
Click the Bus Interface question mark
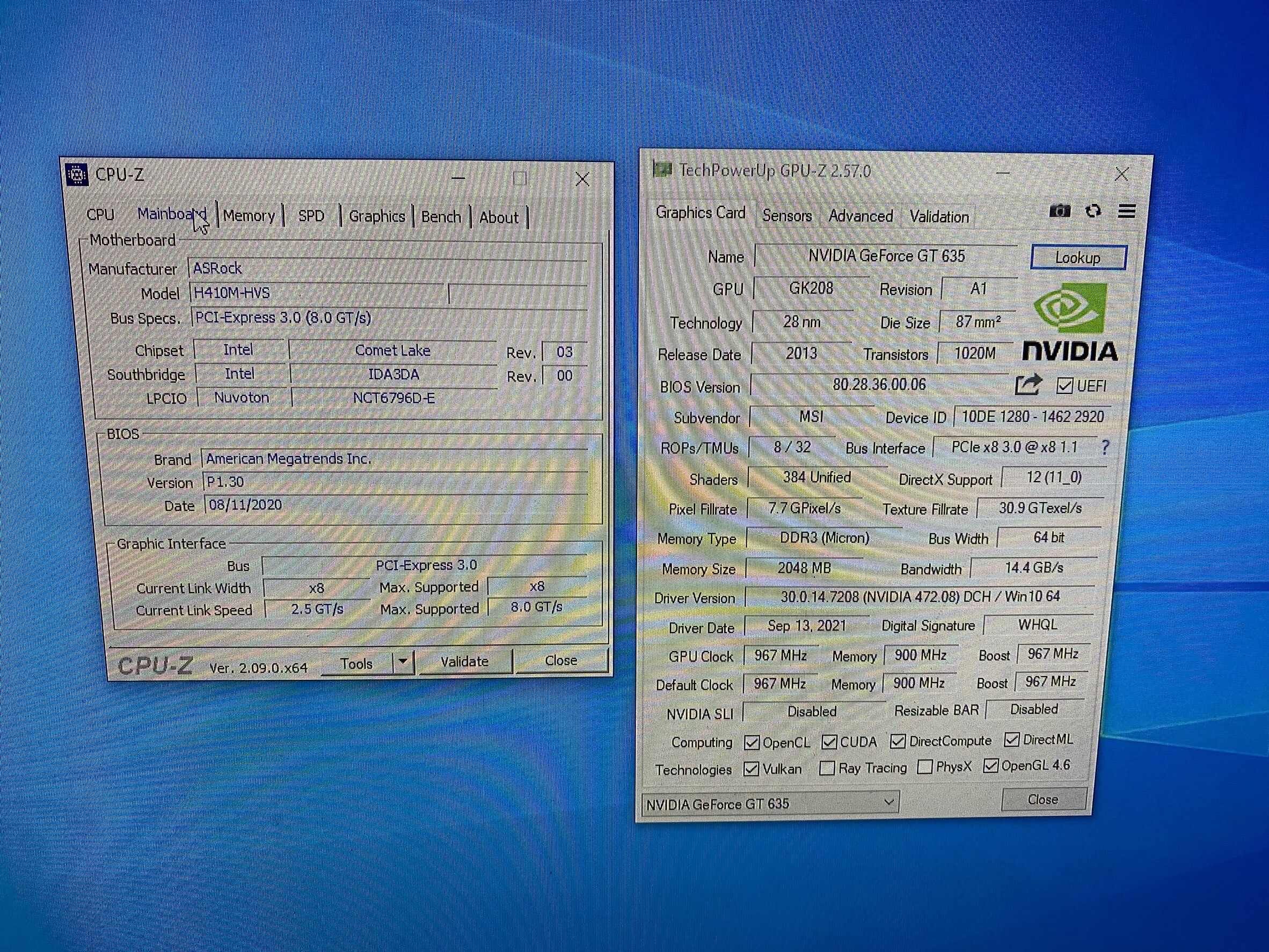[1105, 448]
